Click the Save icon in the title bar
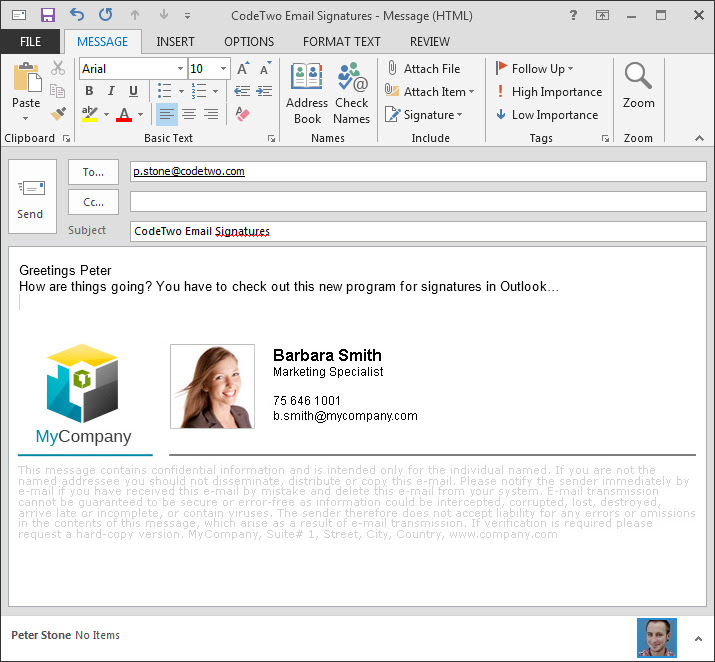 pyautogui.click(x=48, y=15)
